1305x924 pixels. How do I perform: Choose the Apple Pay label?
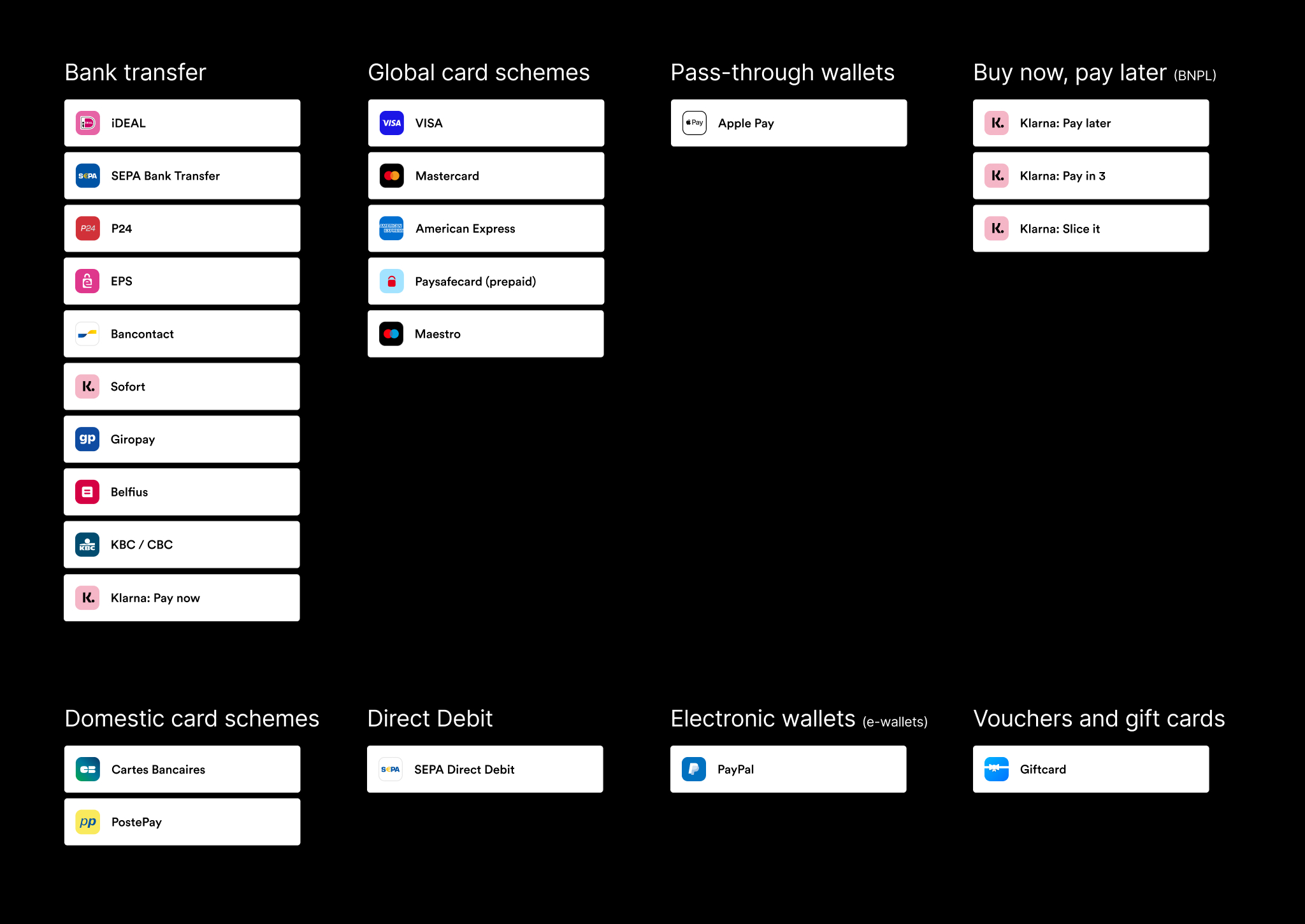click(x=746, y=124)
